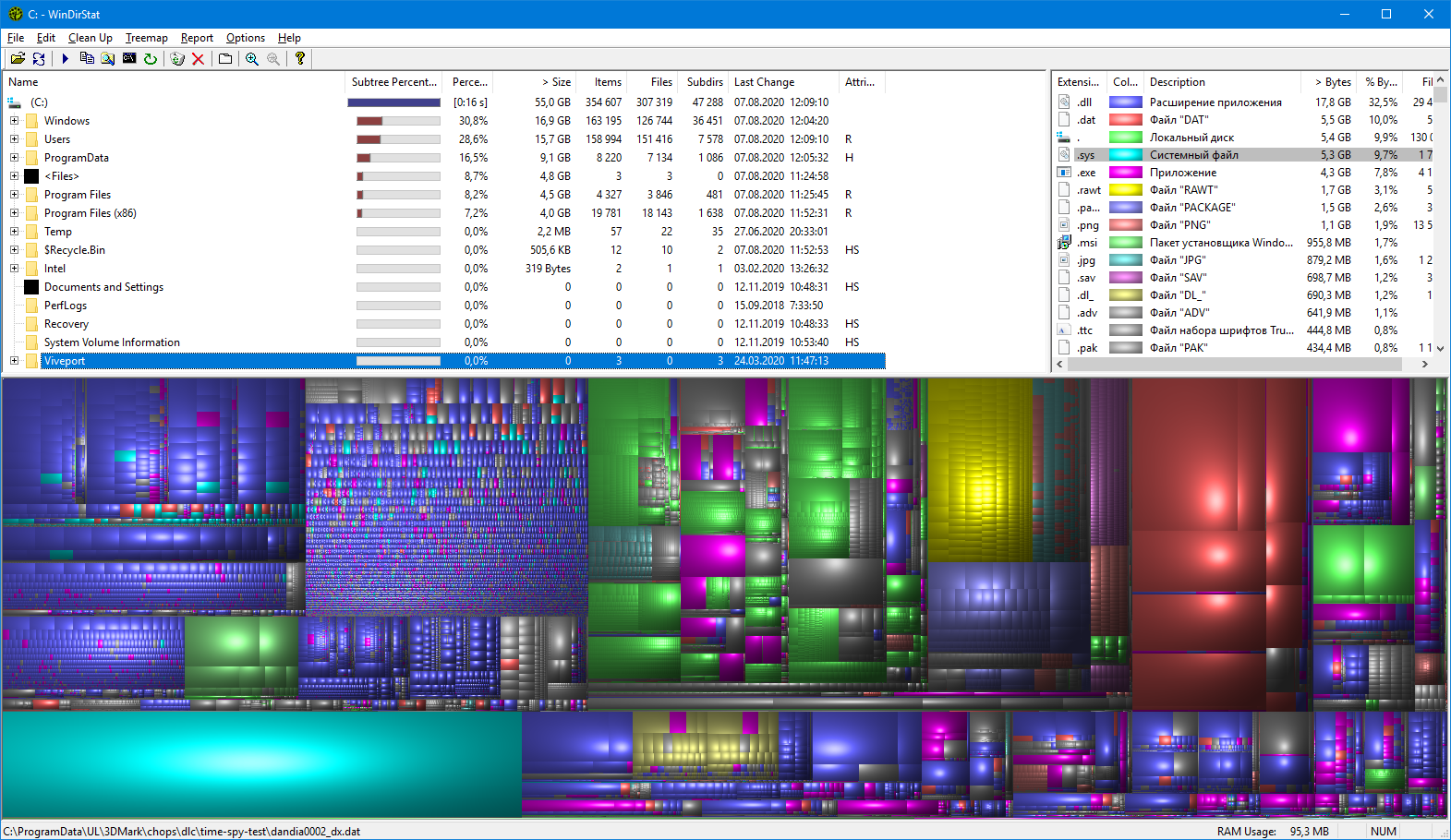This screenshot has height=840, width=1451.
Task: Select the Intel folder row
Action: (x=445, y=269)
